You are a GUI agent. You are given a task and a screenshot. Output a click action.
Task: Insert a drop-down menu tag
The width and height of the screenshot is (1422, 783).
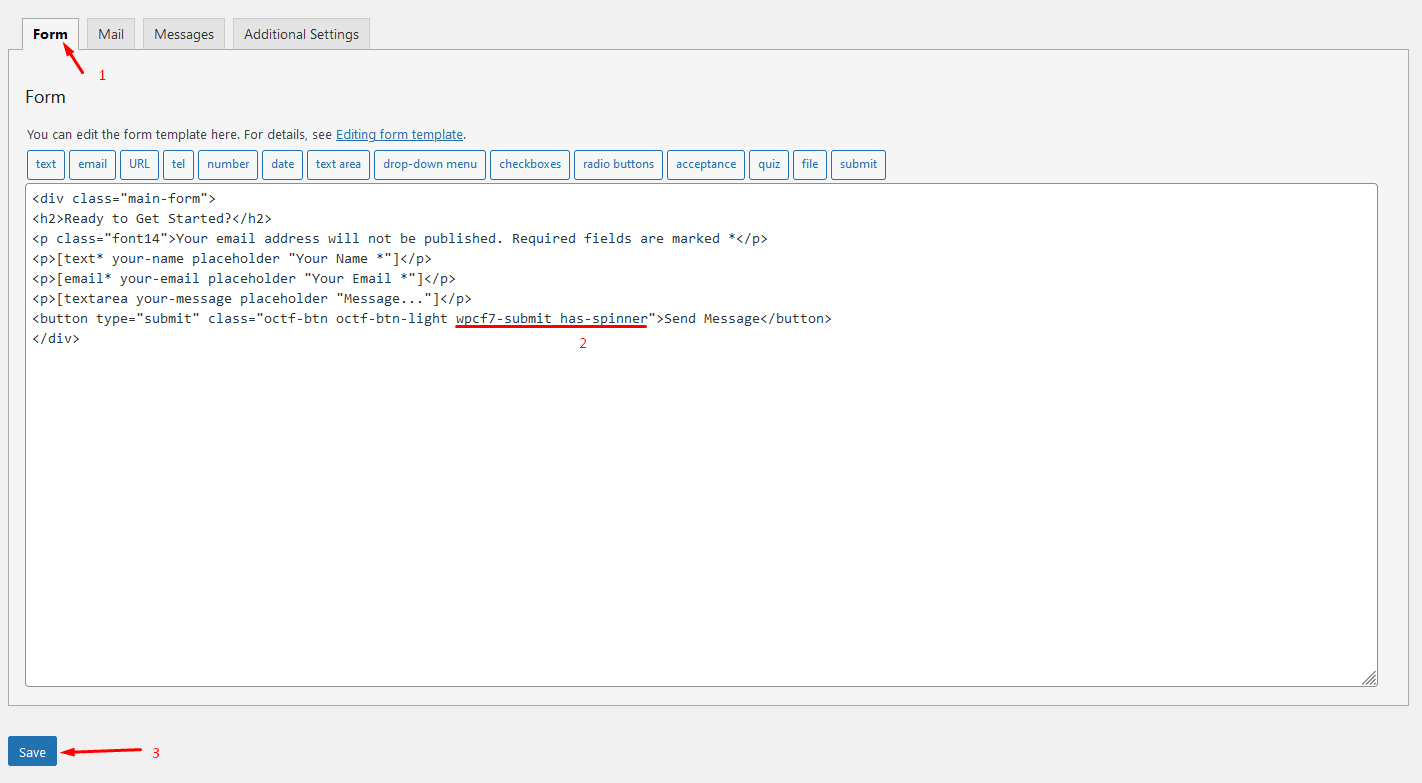point(430,164)
